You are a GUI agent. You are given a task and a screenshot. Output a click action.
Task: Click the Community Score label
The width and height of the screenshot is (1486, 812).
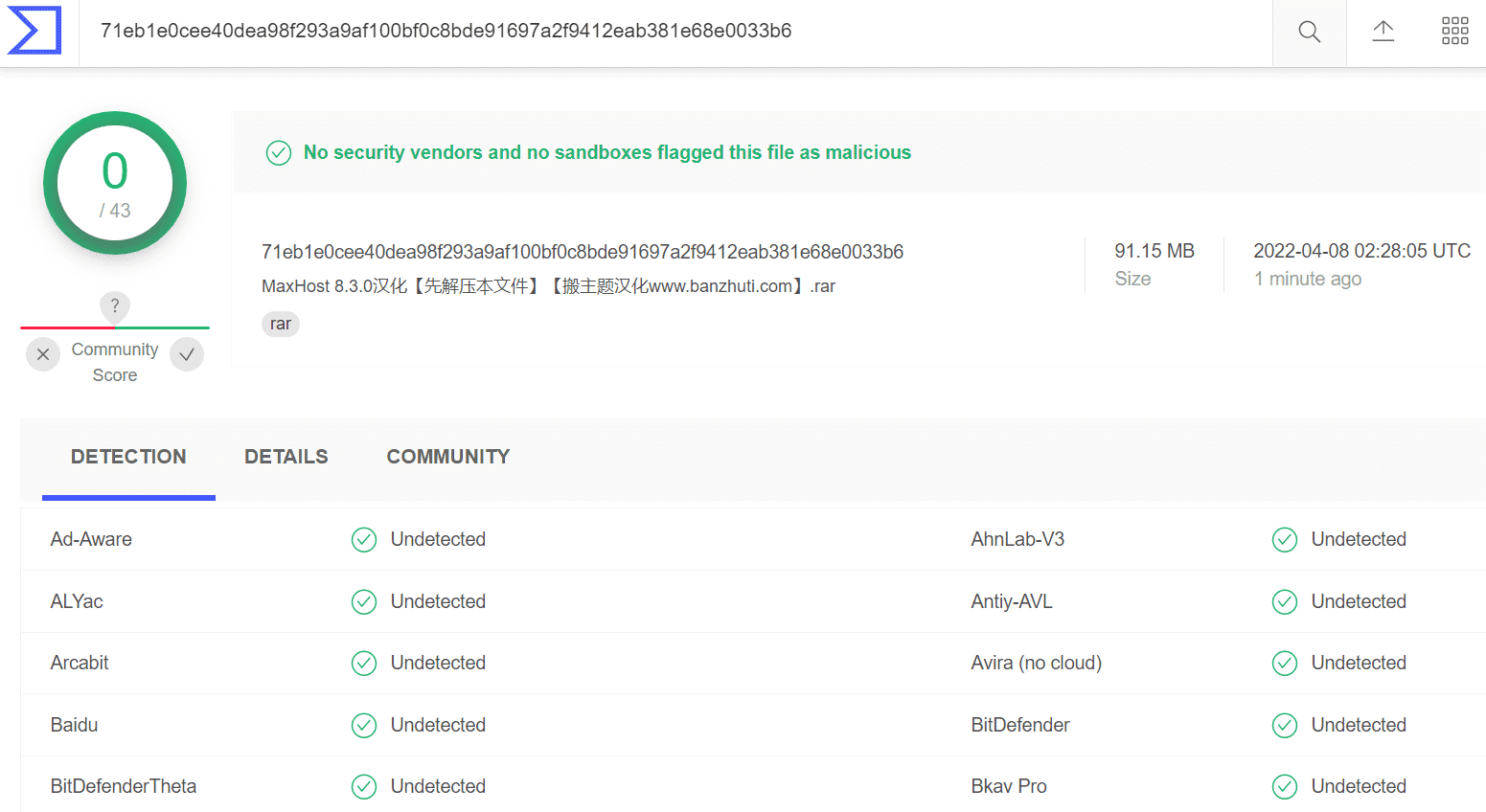[x=115, y=362]
